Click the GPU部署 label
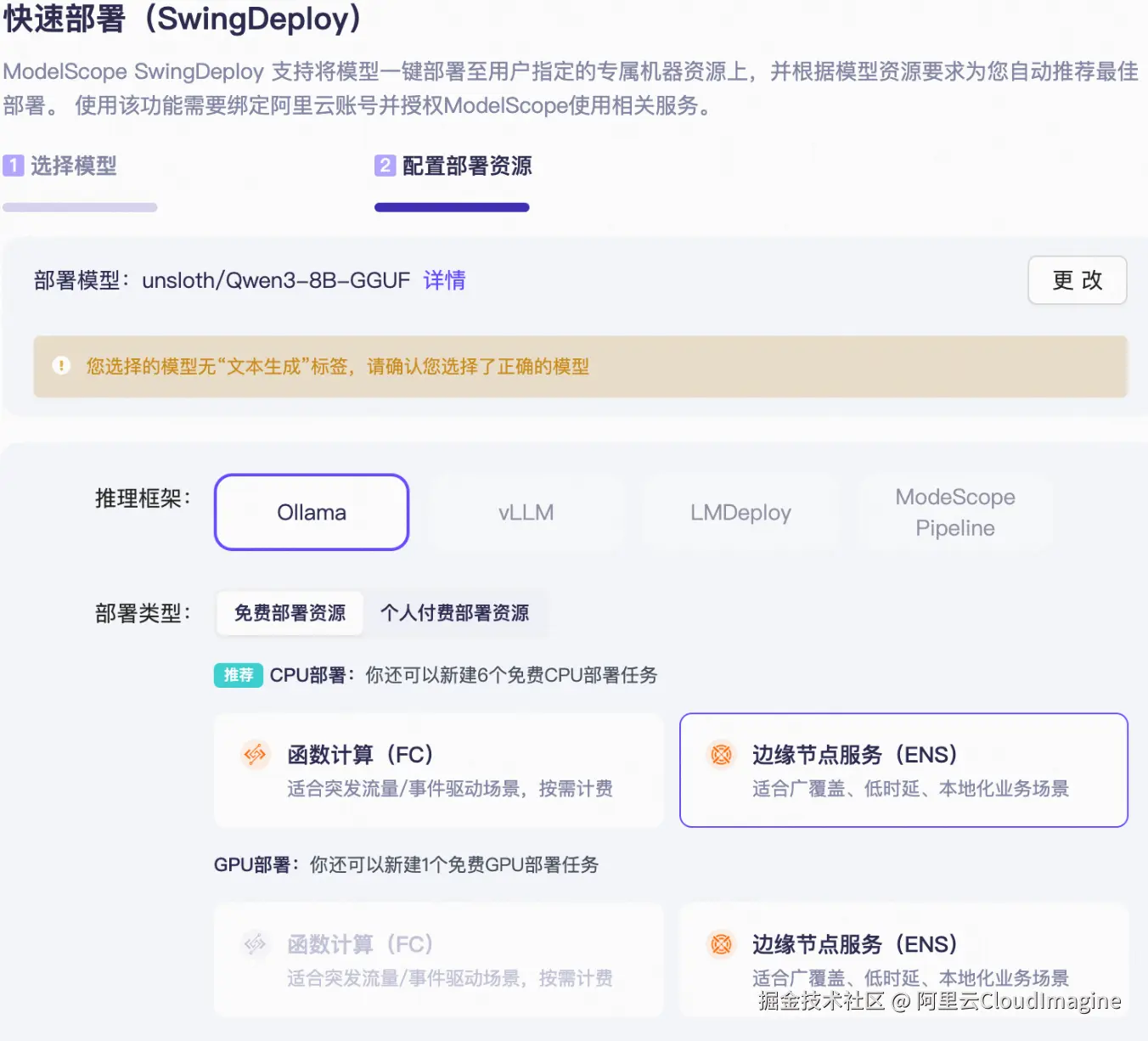The image size is (1148, 1041). [x=256, y=864]
